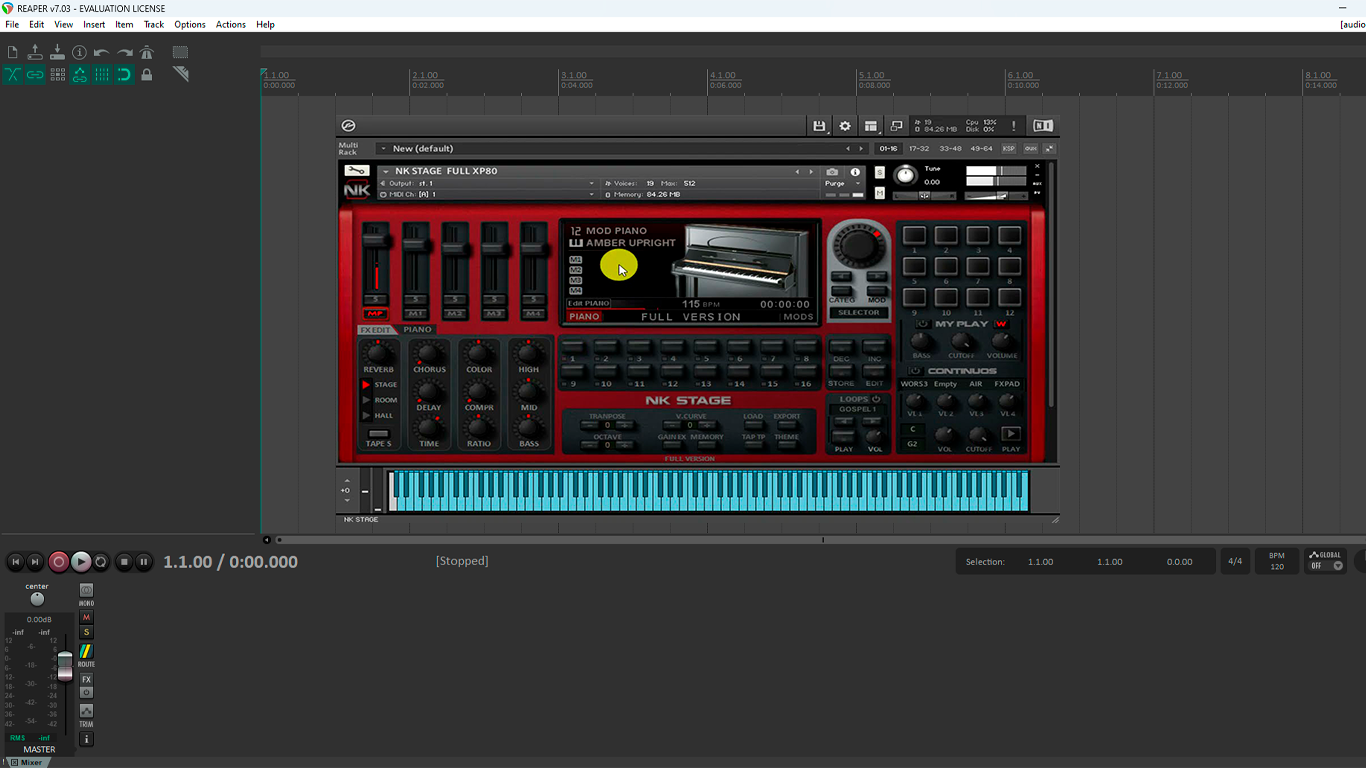Toggle envelope points move with items
Viewport: 1366px width, 768px height.
pos(79,74)
